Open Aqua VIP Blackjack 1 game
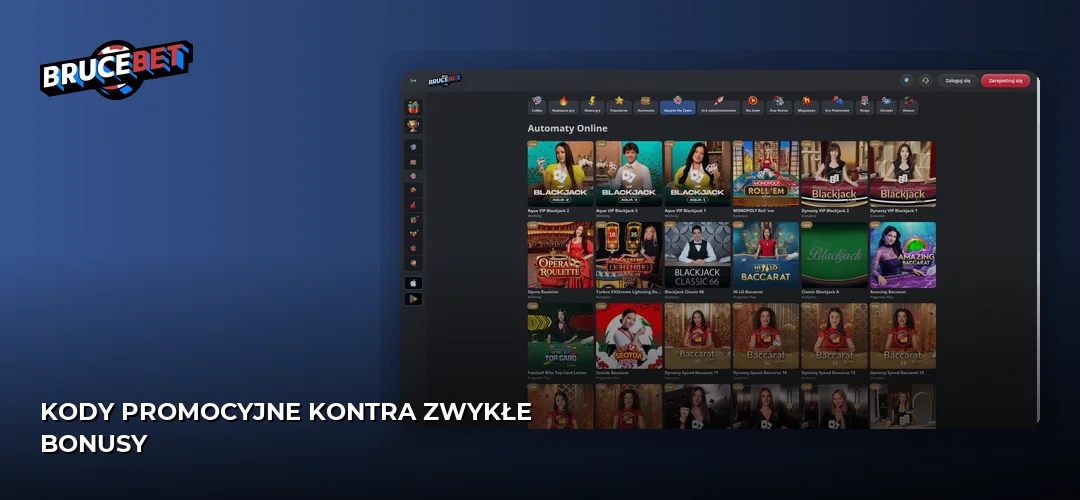This screenshot has height=500, width=1080. pyautogui.click(x=697, y=174)
